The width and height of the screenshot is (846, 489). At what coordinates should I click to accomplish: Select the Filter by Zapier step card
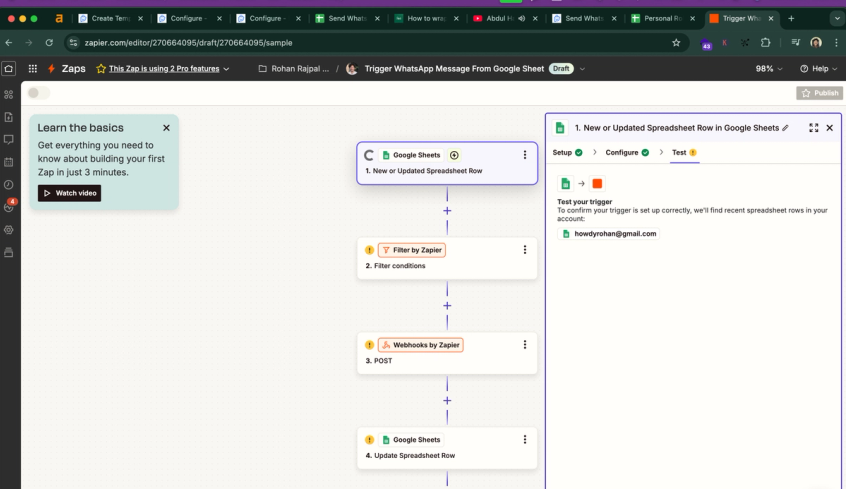(447, 258)
